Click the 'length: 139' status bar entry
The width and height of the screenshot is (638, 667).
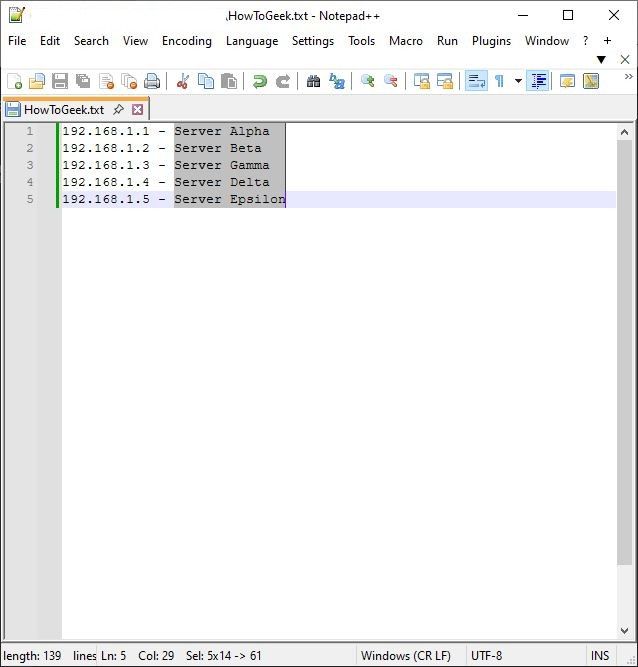(x=32, y=656)
